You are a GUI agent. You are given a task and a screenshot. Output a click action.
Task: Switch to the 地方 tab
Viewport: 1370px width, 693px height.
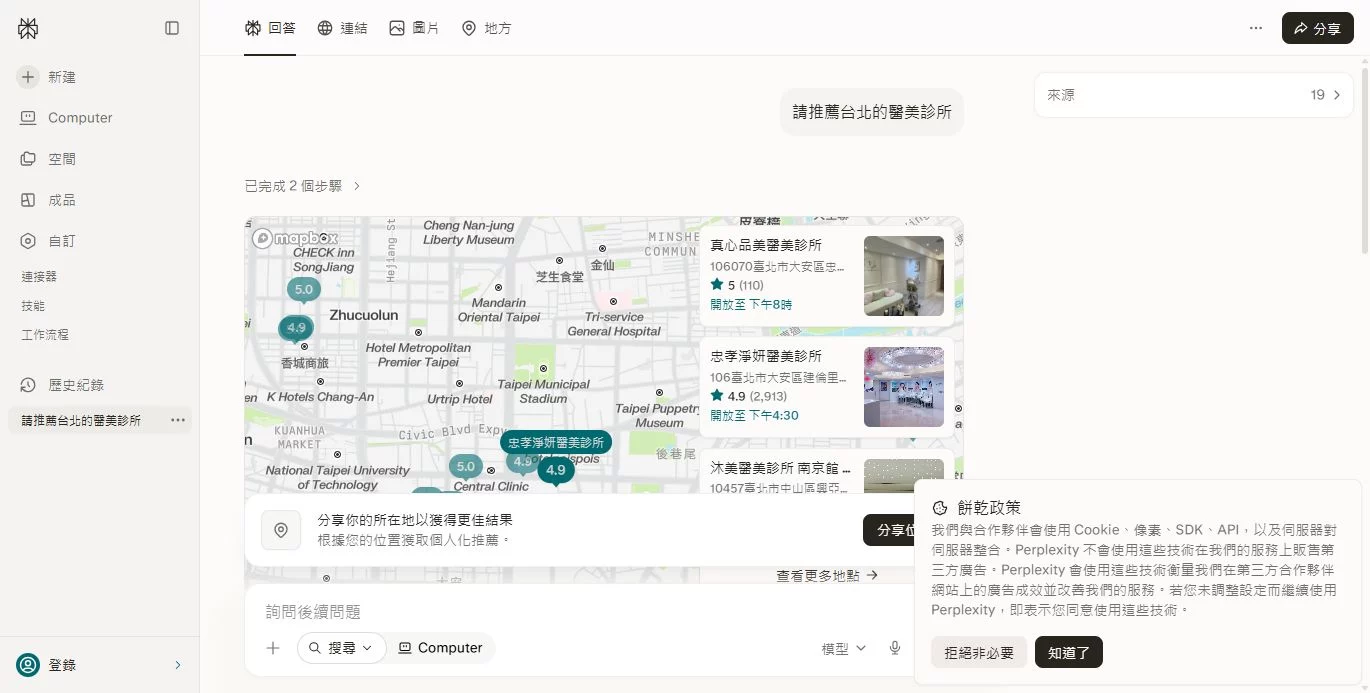pos(486,28)
